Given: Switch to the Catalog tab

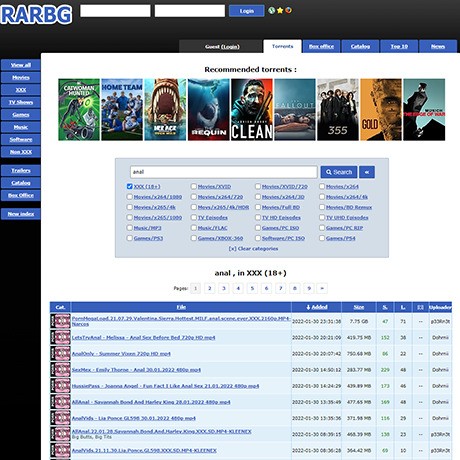Looking at the screenshot, I should (360, 46).
